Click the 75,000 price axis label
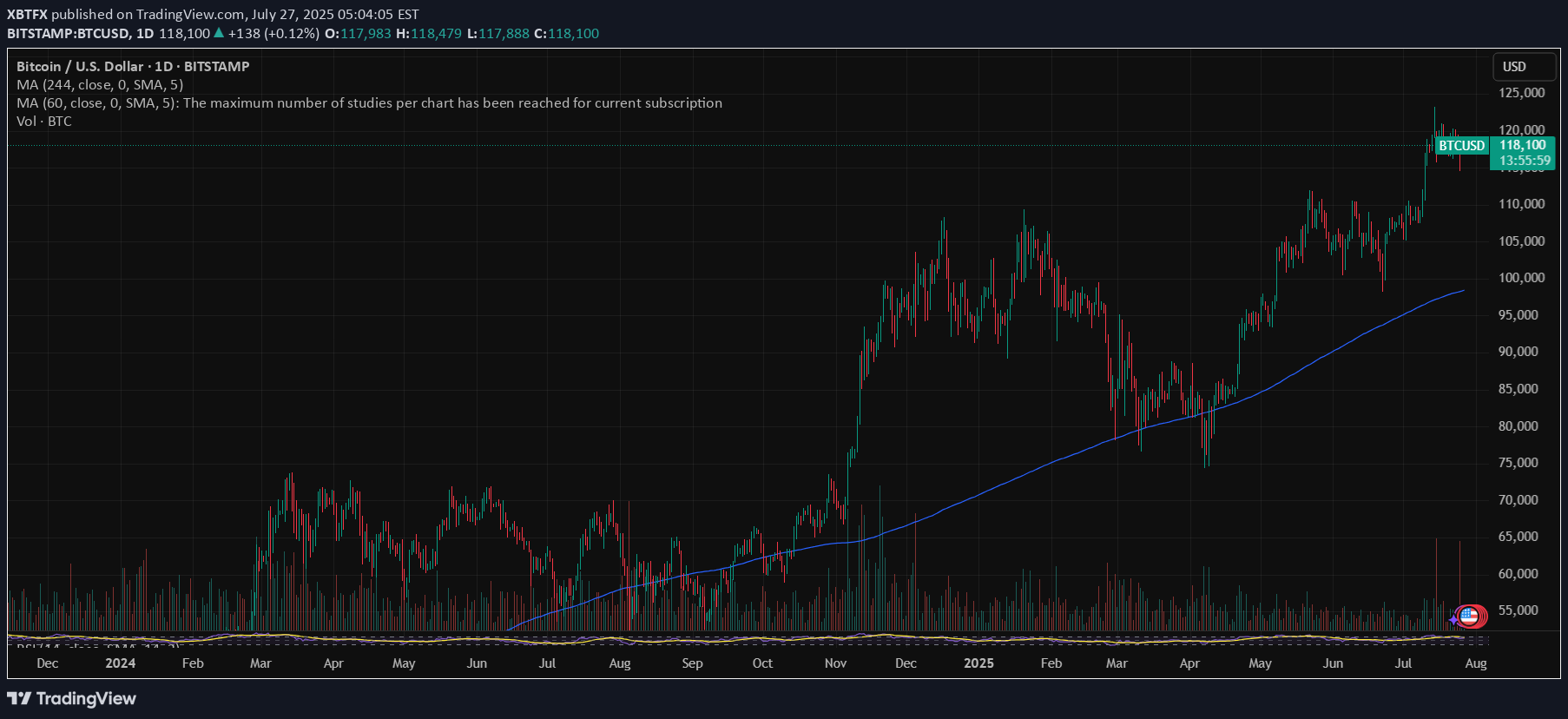This screenshot has height=719, width=1568. click(1519, 463)
